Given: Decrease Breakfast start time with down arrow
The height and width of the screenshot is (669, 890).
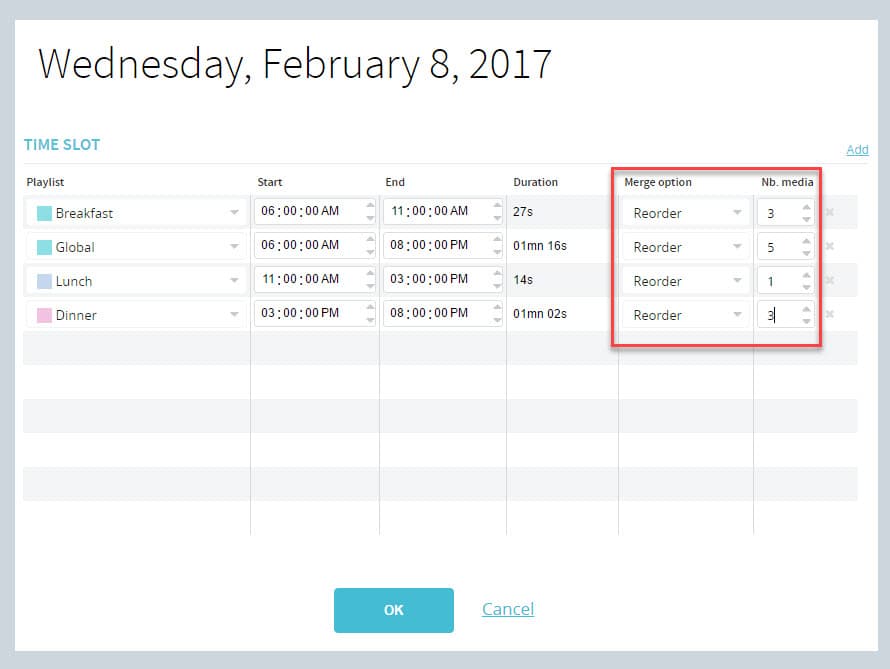Looking at the screenshot, I should (x=370, y=218).
